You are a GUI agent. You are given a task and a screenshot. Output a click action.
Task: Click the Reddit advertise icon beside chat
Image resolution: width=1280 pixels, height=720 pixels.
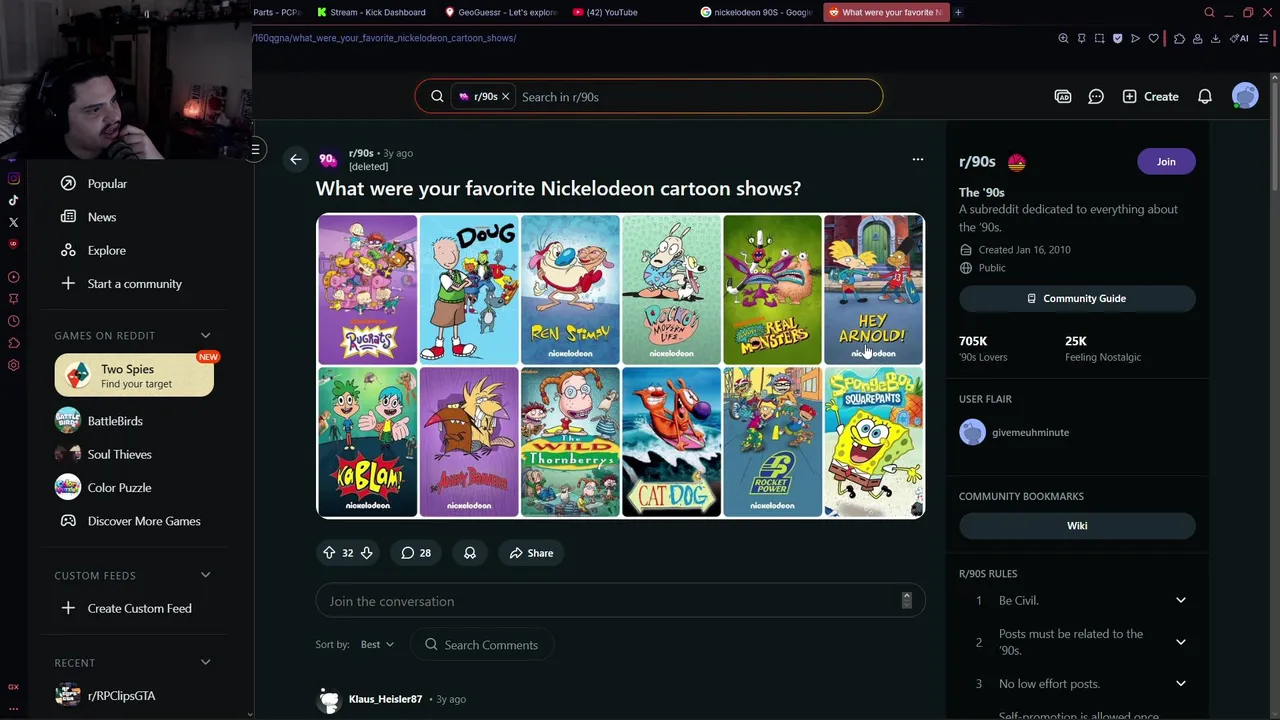1063,96
